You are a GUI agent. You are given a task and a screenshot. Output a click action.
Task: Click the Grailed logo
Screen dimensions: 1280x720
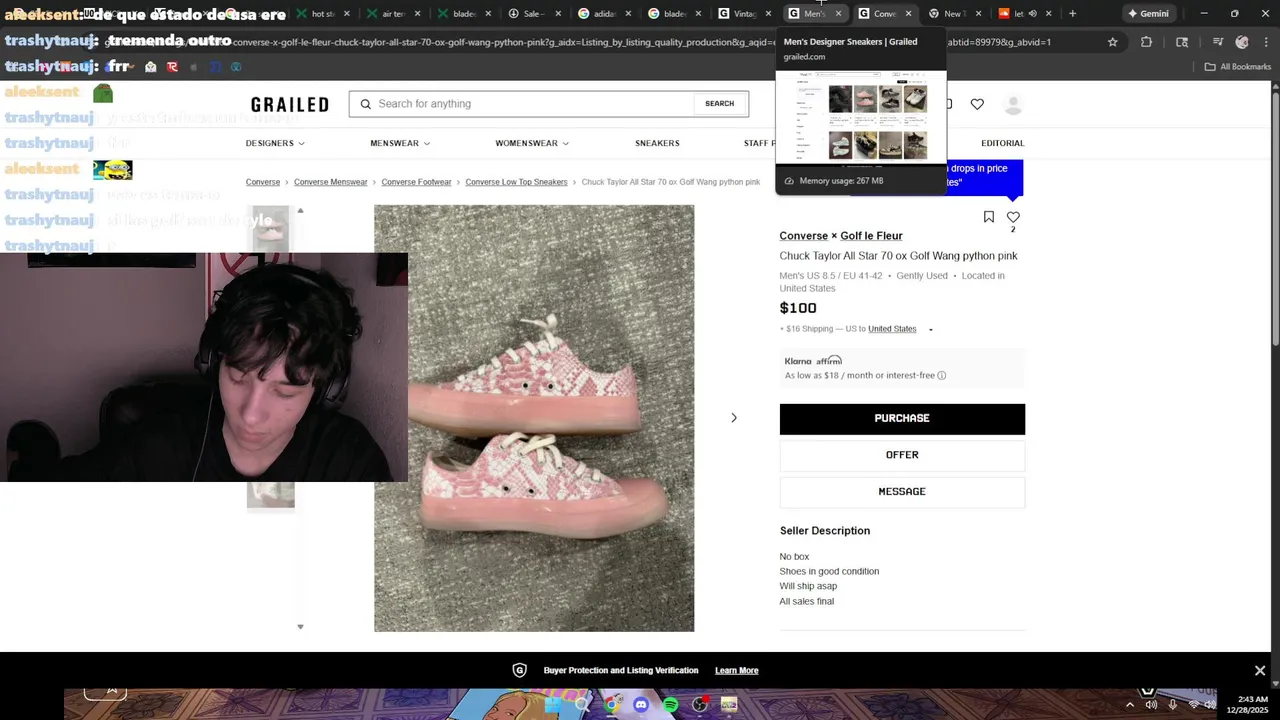289,104
